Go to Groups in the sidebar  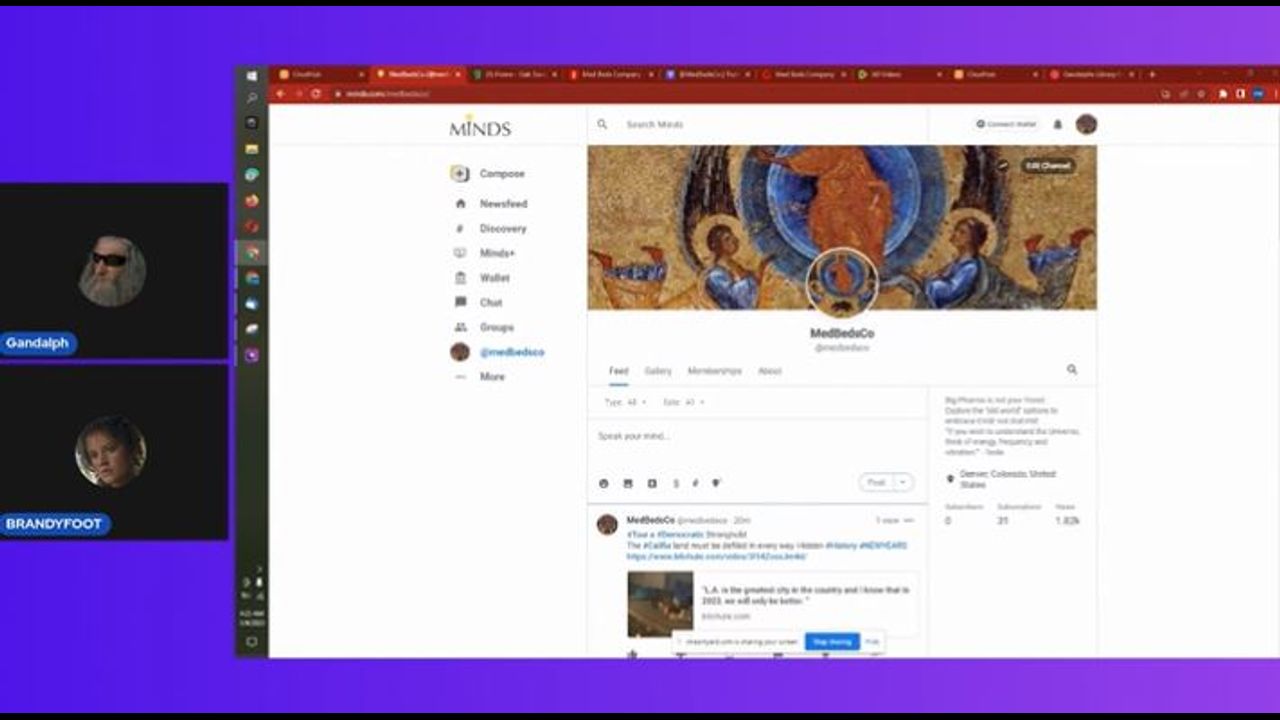point(496,328)
